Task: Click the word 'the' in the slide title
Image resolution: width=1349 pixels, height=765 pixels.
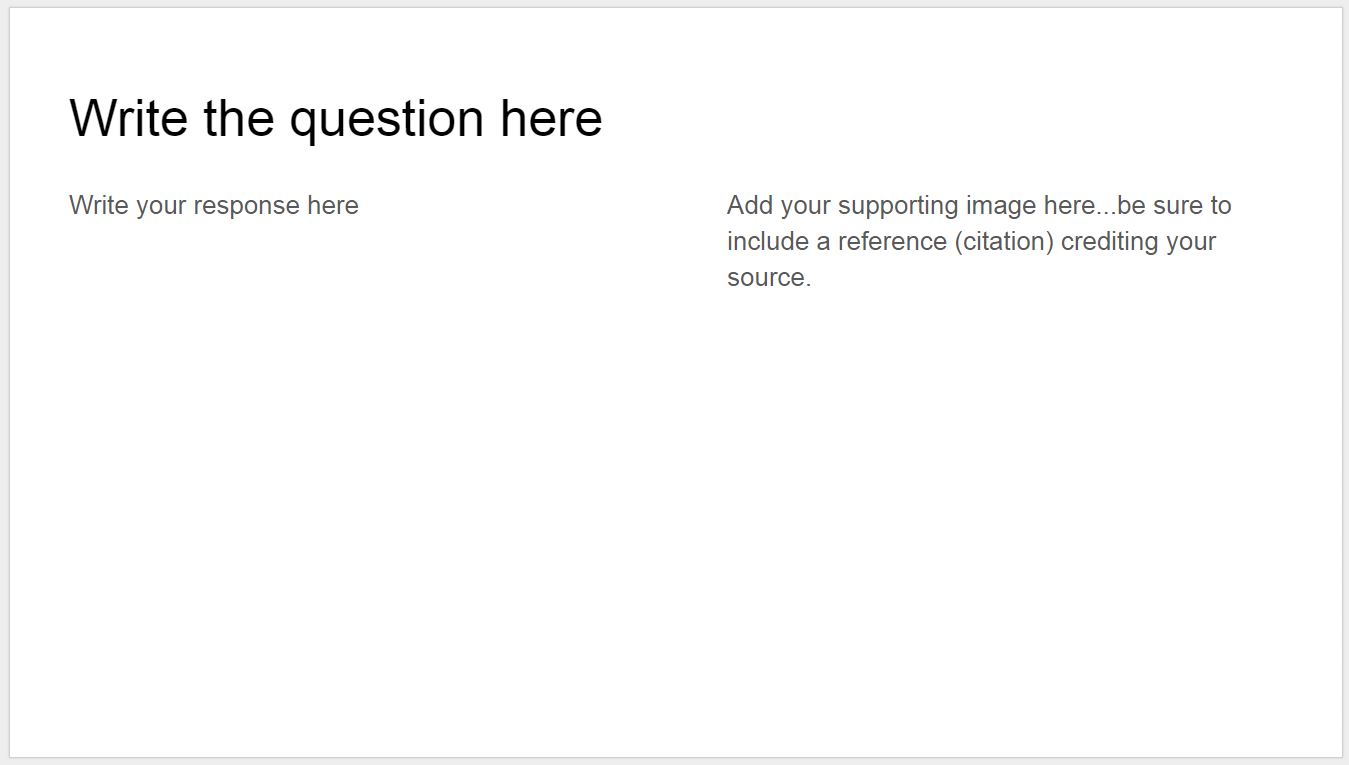Action: tap(239, 118)
